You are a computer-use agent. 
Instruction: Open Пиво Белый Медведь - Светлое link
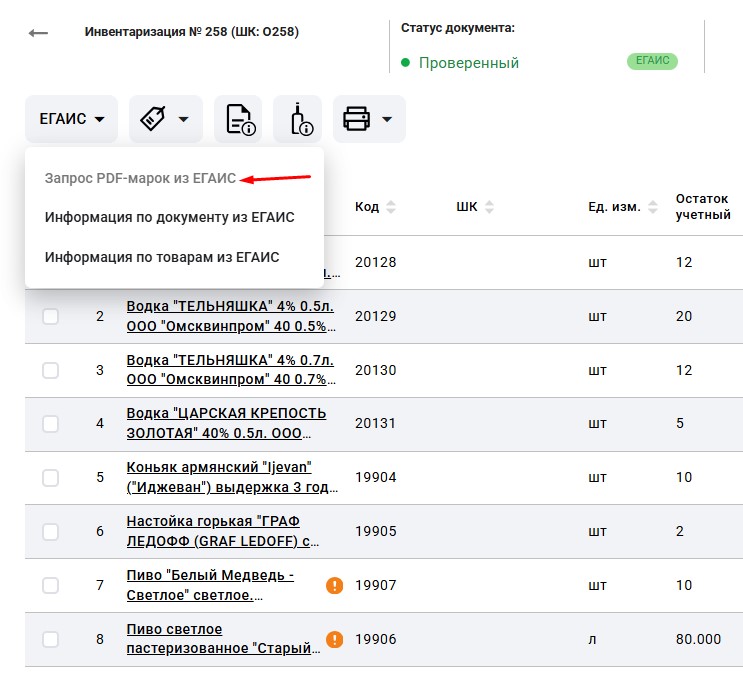point(210,585)
